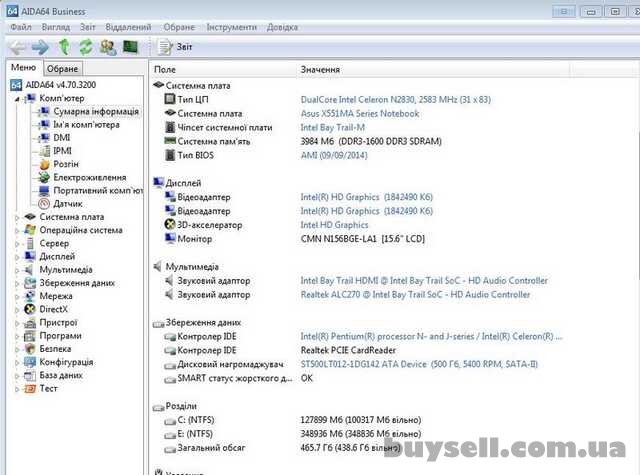The height and width of the screenshot is (475, 640).
Task: Open the AMI (09/09/2014) BIOS link
Action: [x=334, y=155]
